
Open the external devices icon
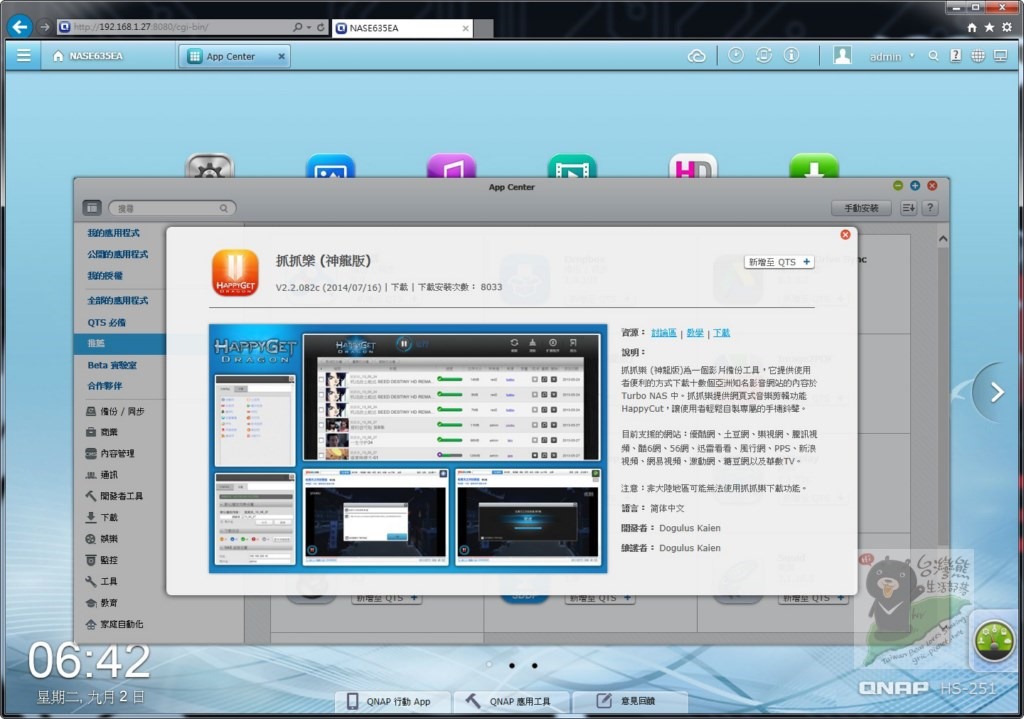(x=763, y=56)
